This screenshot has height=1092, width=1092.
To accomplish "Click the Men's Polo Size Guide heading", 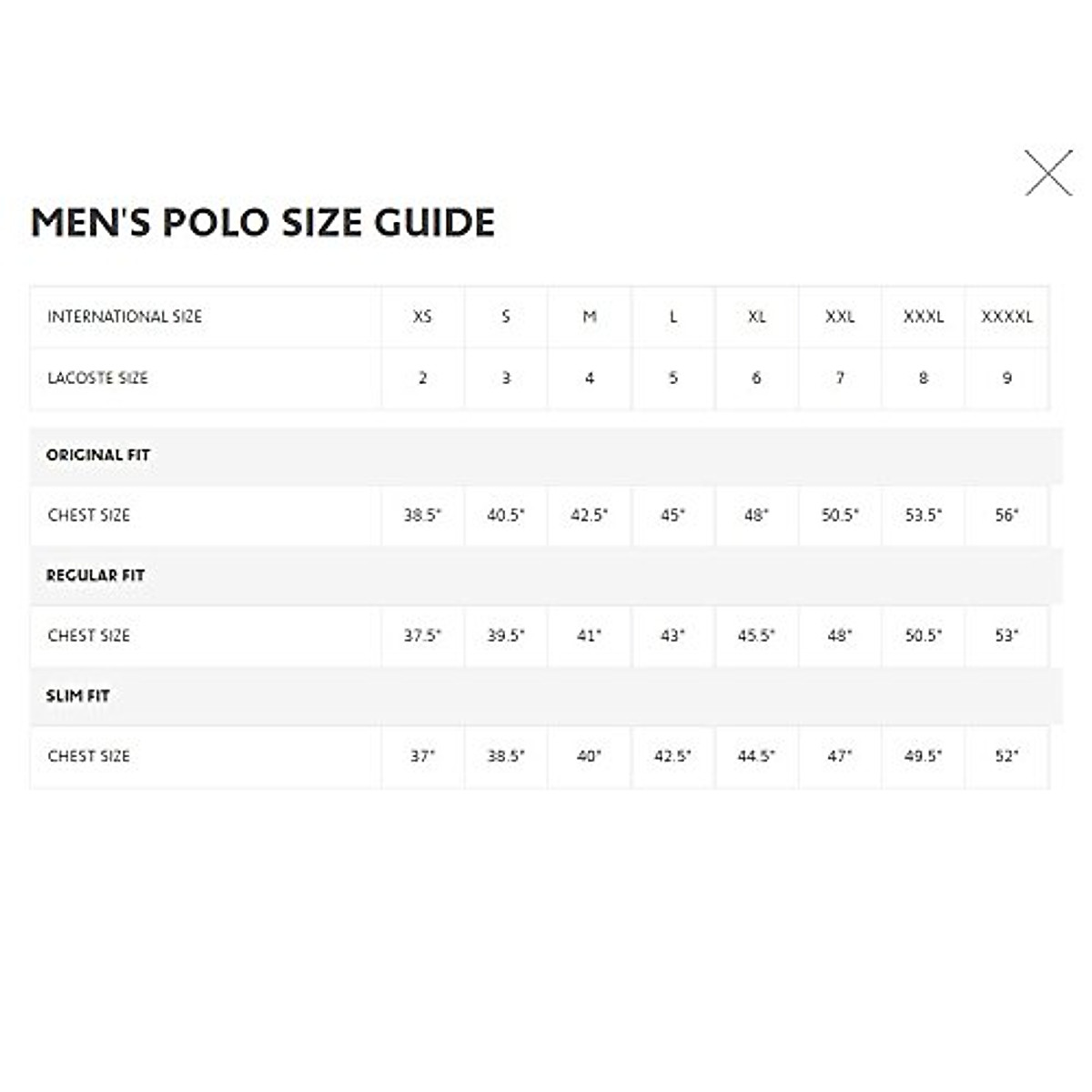I will pos(263,223).
